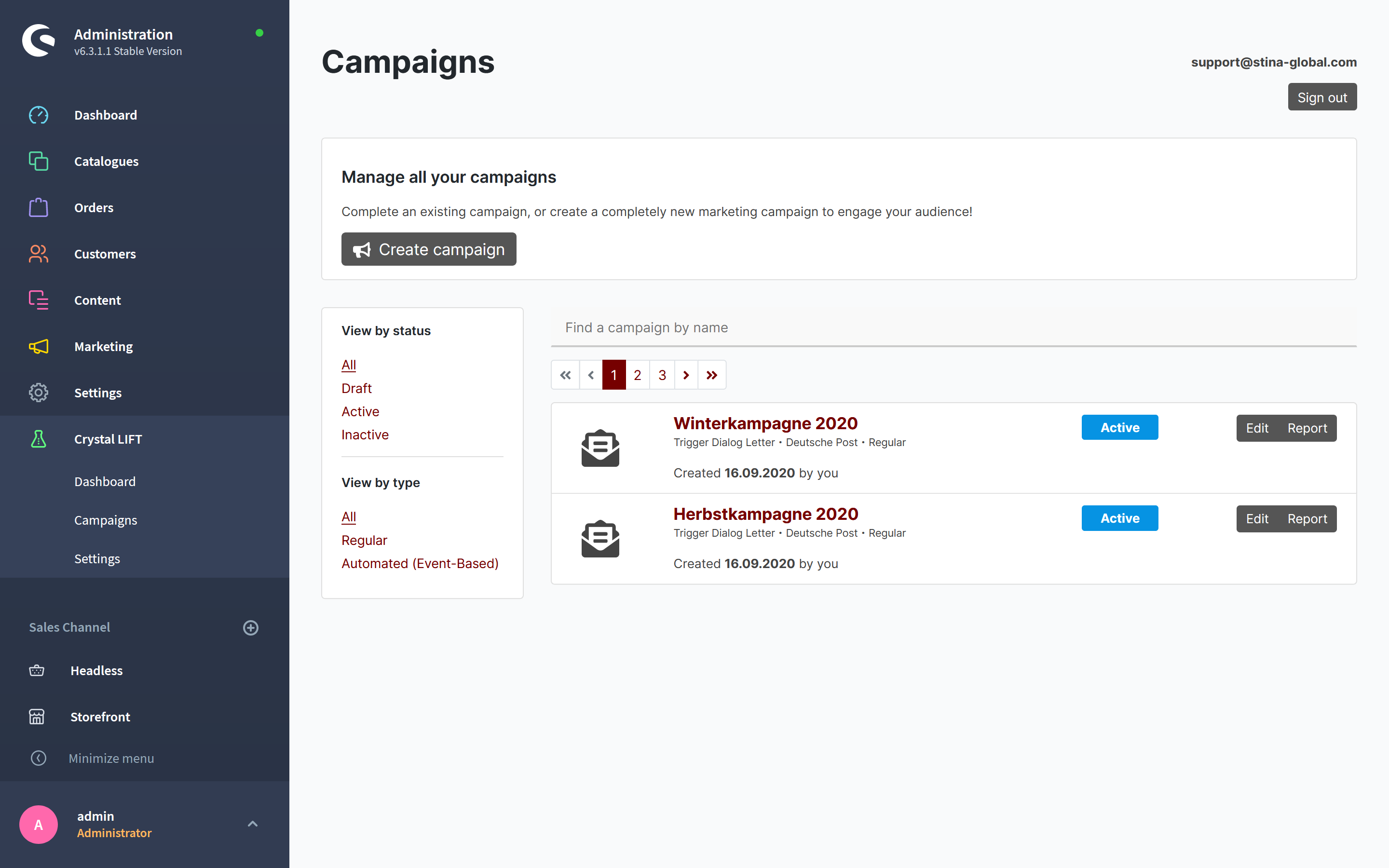Click the Settings gear icon
1389x868 pixels.
point(39,393)
